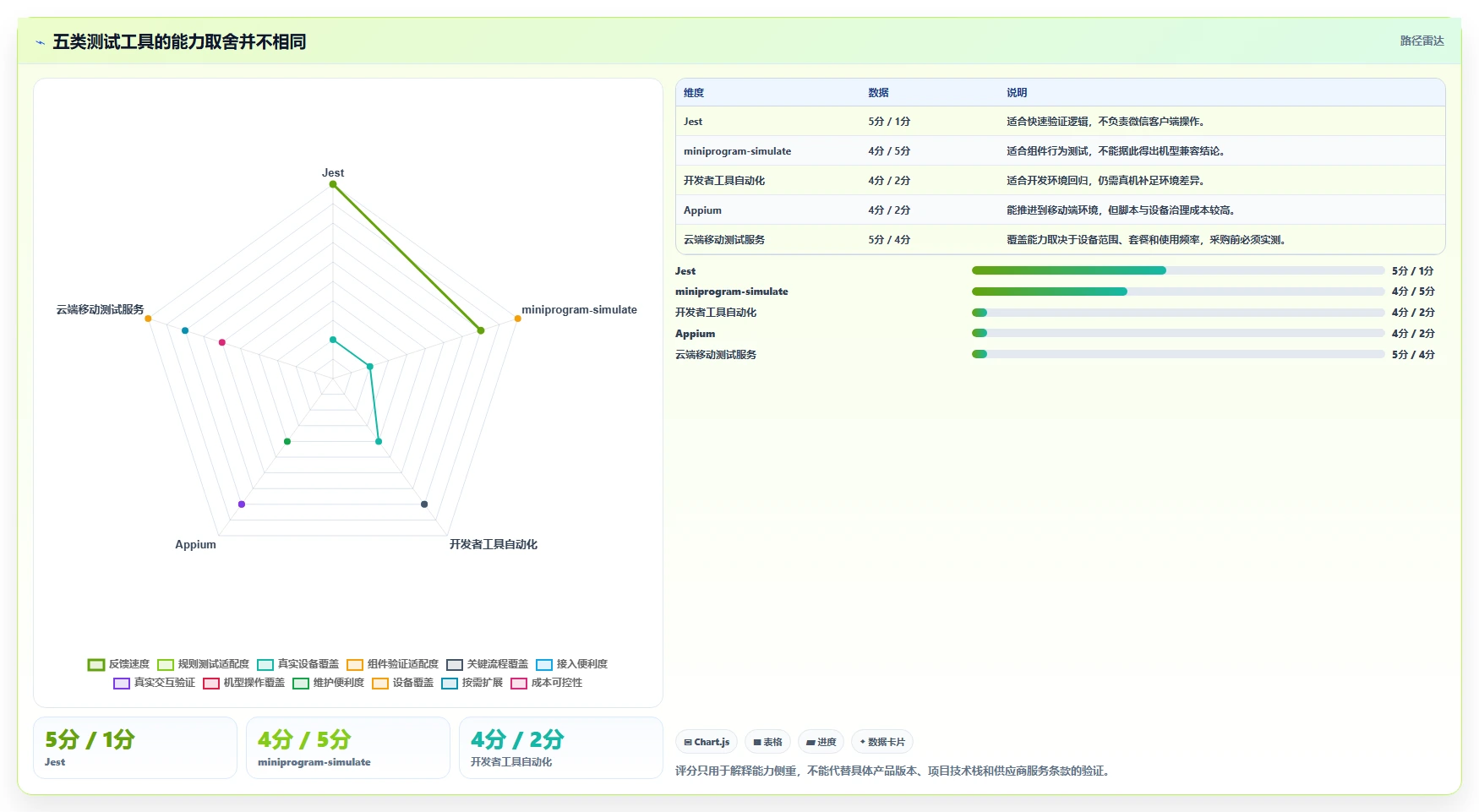The width and height of the screenshot is (1479, 812).
Task: Click the pink swatch for 成本可控性
Action: coord(519,684)
